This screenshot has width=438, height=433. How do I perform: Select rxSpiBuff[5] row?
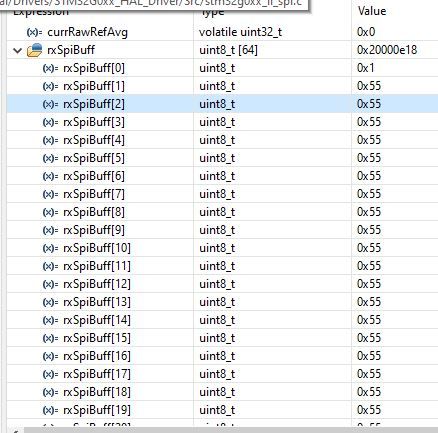(x=222, y=158)
